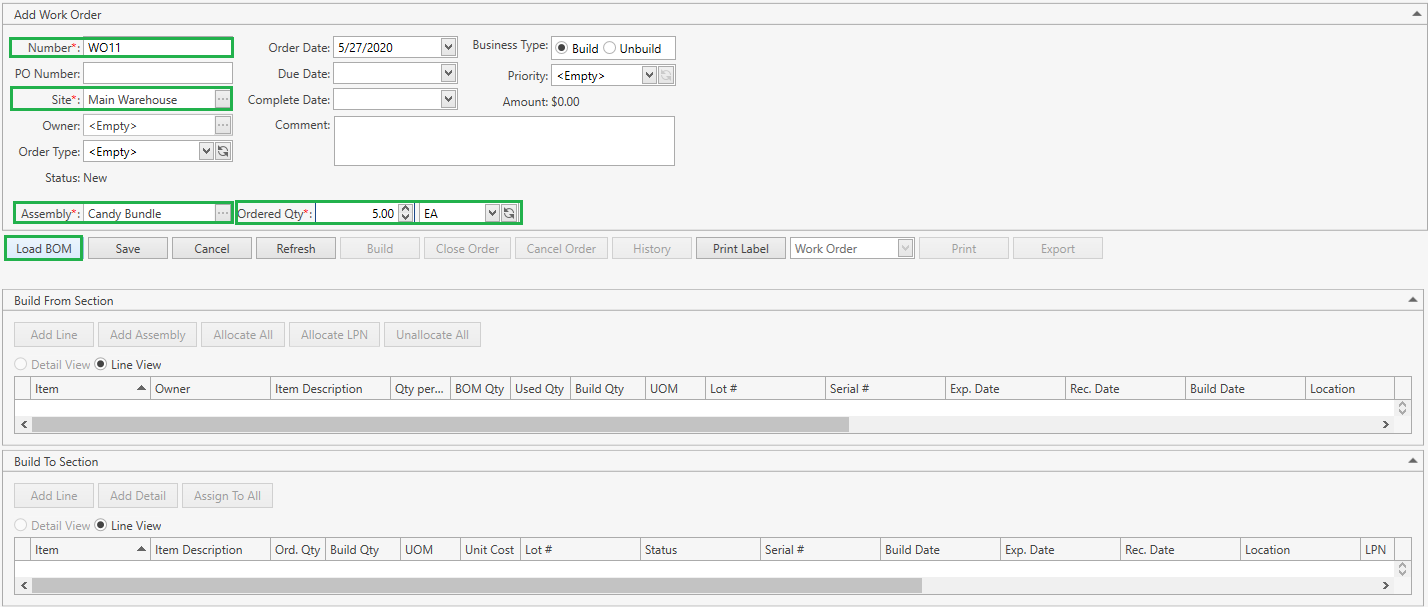The image size is (1428, 607).
Task: Refresh the Order Type list icon
Action: click(223, 151)
